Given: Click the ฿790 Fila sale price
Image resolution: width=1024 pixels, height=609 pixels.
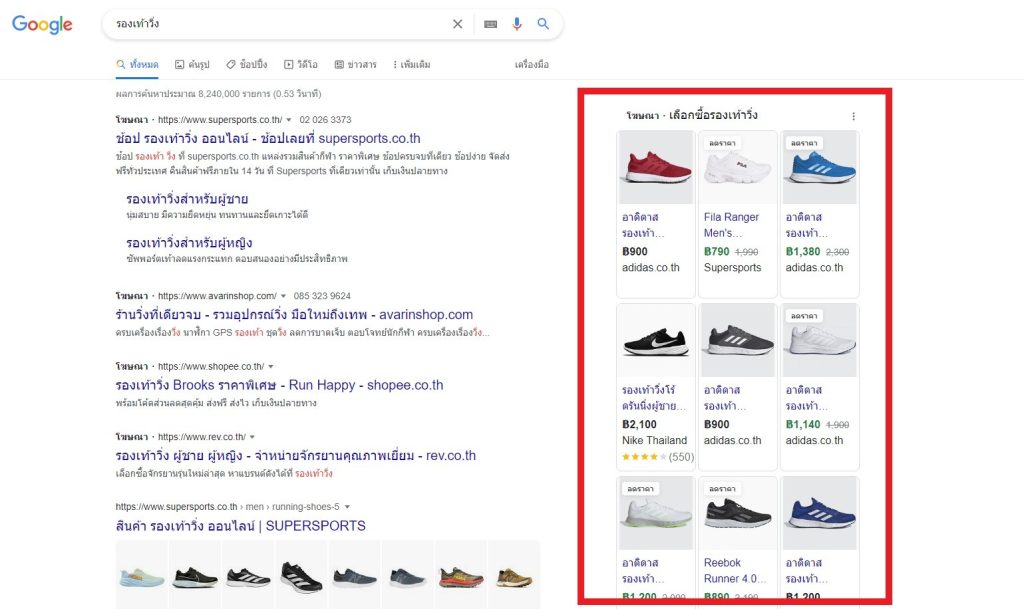Looking at the screenshot, I should (716, 251).
